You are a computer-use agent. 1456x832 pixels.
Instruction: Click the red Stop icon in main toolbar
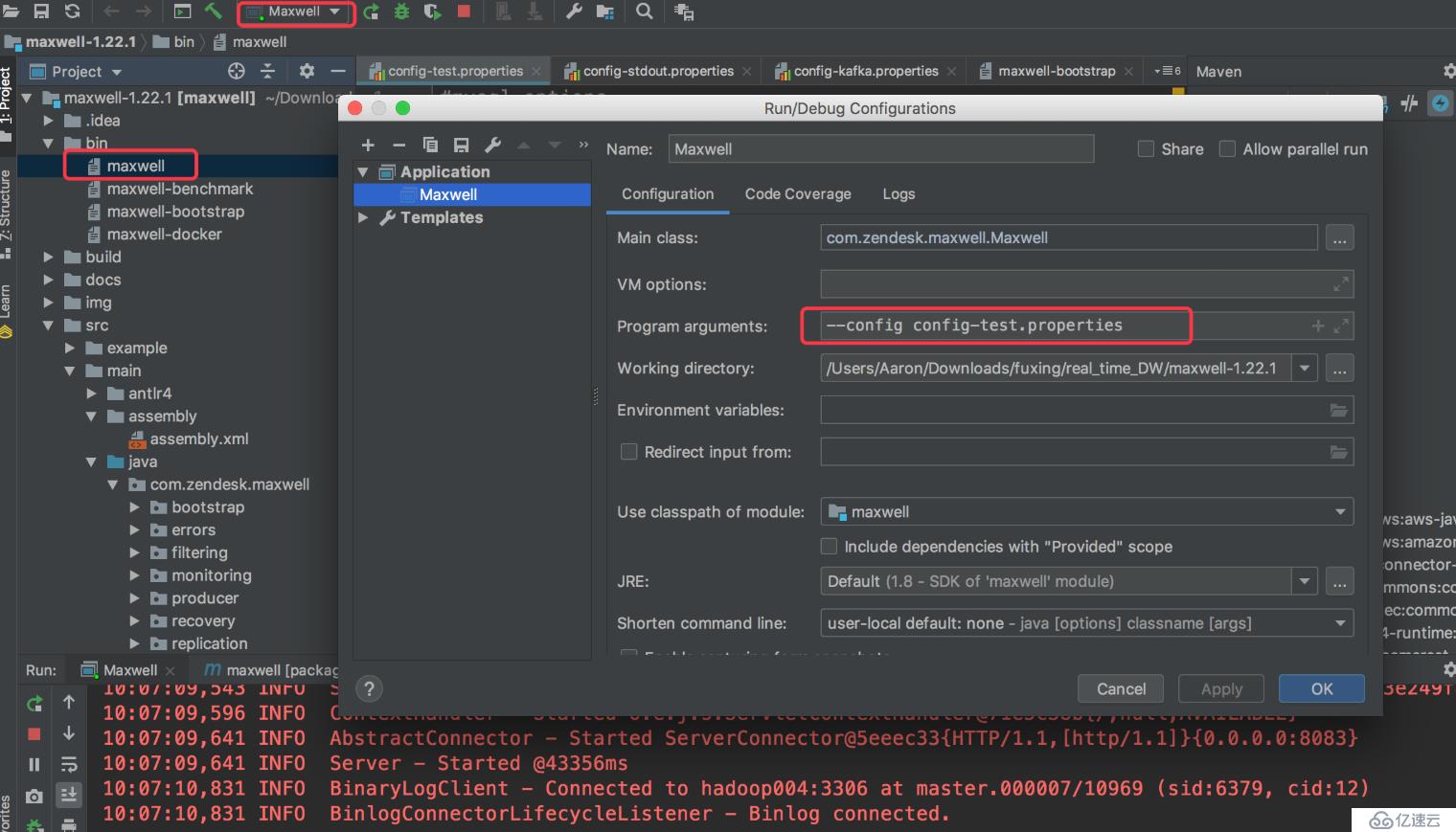464,11
